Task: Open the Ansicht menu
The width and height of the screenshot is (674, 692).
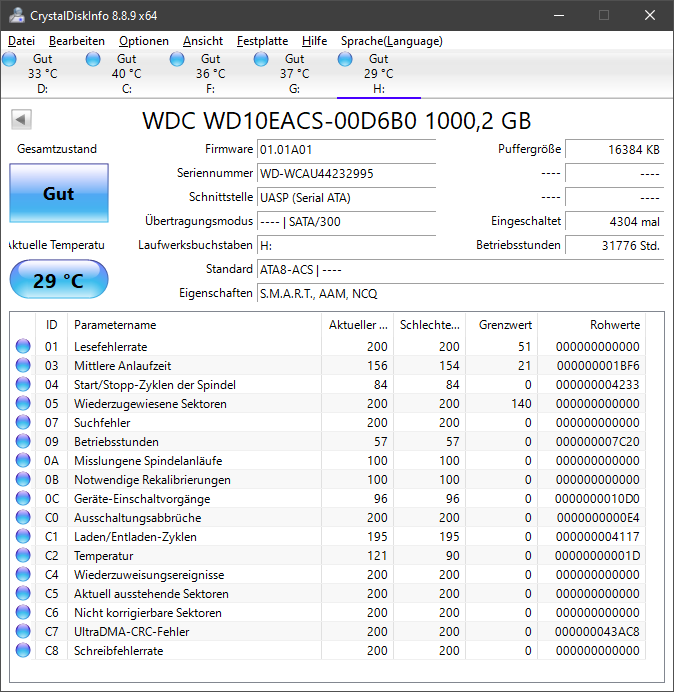Action: click(203, 41)
